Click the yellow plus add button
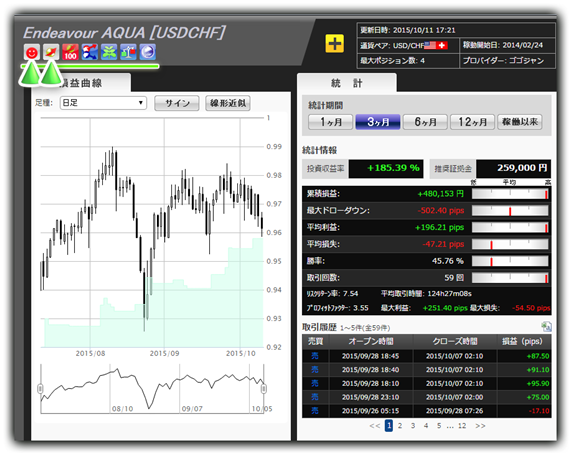This screenshot has width=571, height=455. click(x=334, y=44)
